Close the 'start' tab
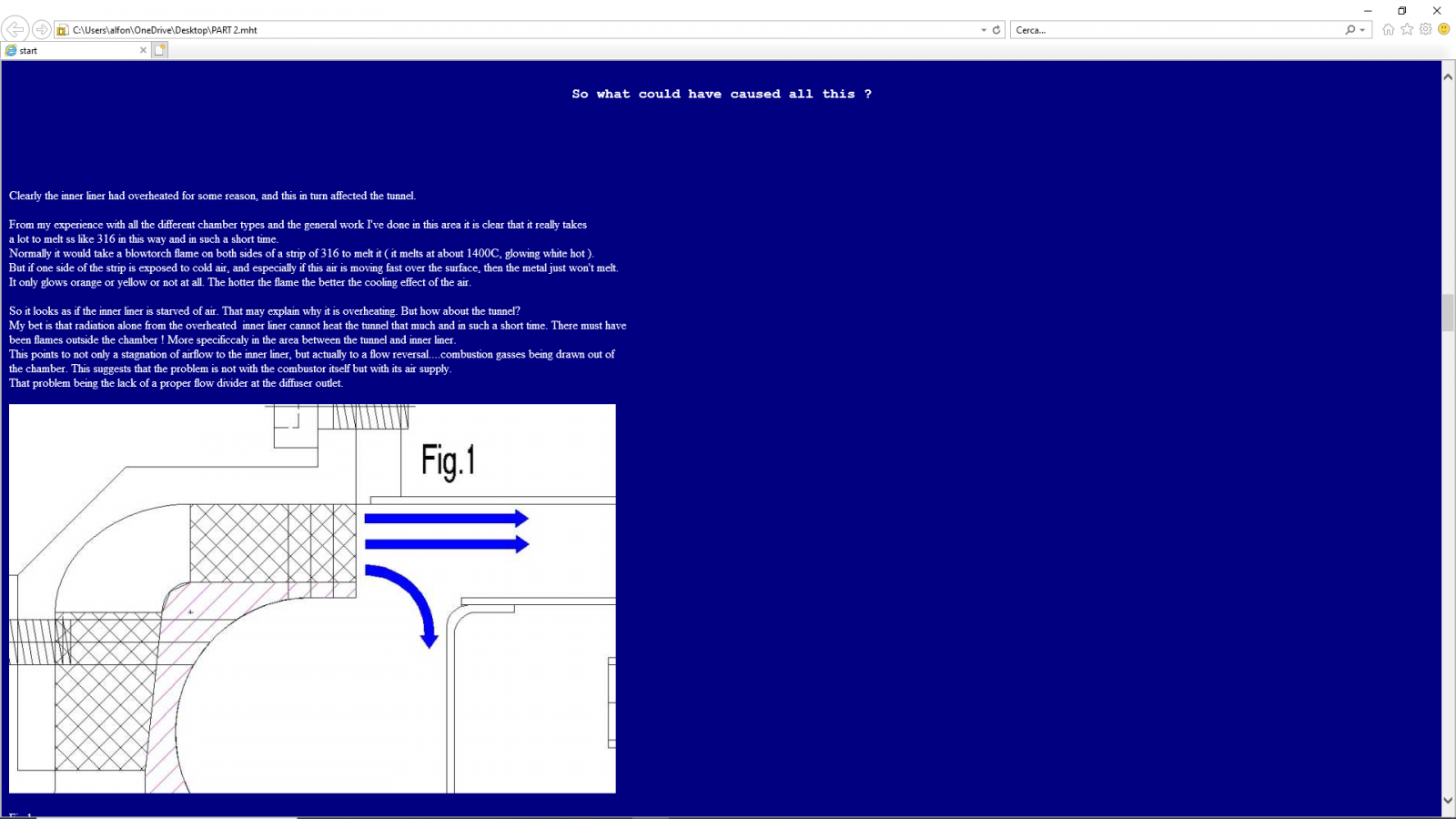This screenshot has width=1456, height=819. tap(143, 50)
